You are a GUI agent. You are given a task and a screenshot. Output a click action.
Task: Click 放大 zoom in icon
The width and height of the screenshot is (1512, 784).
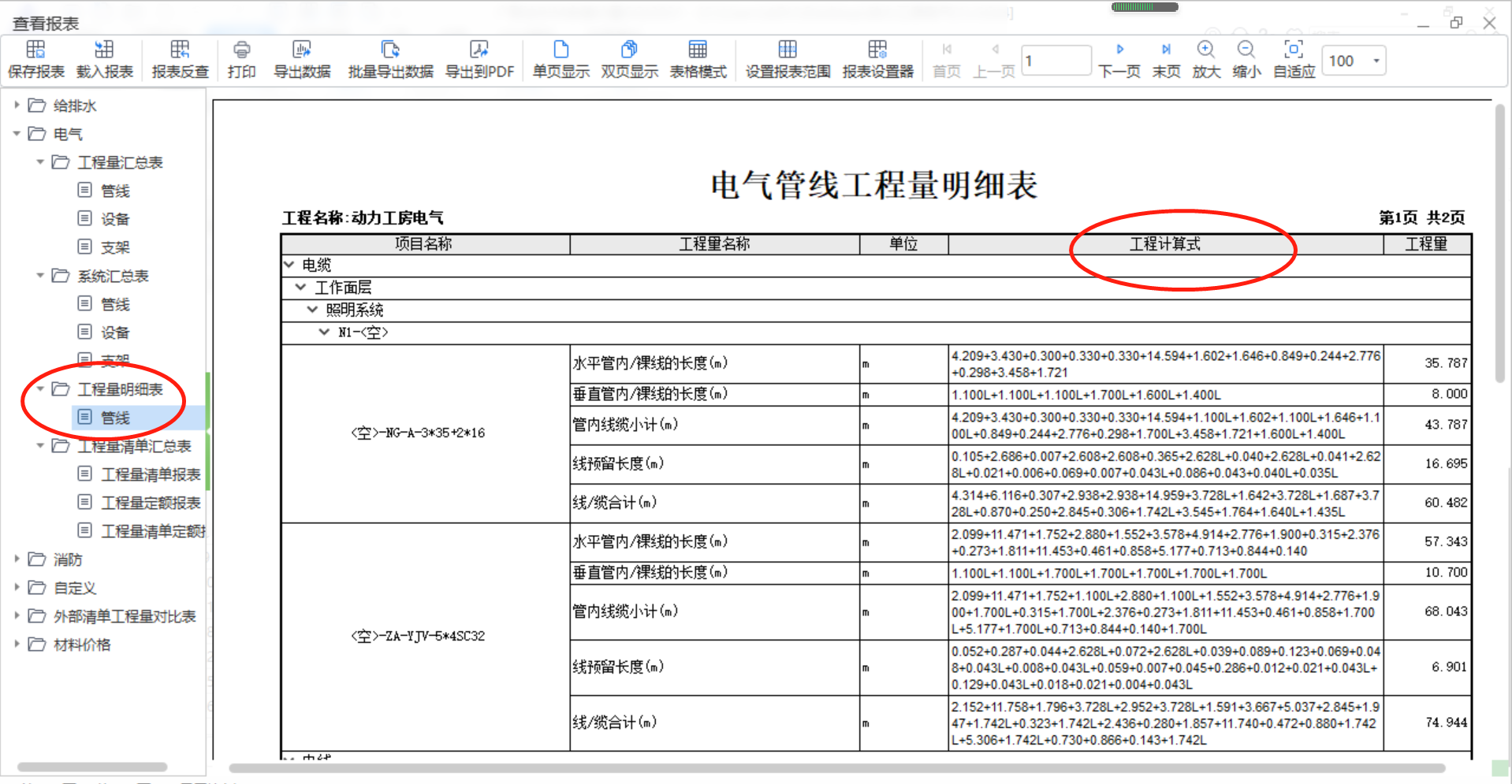[x=1206, y=49]
